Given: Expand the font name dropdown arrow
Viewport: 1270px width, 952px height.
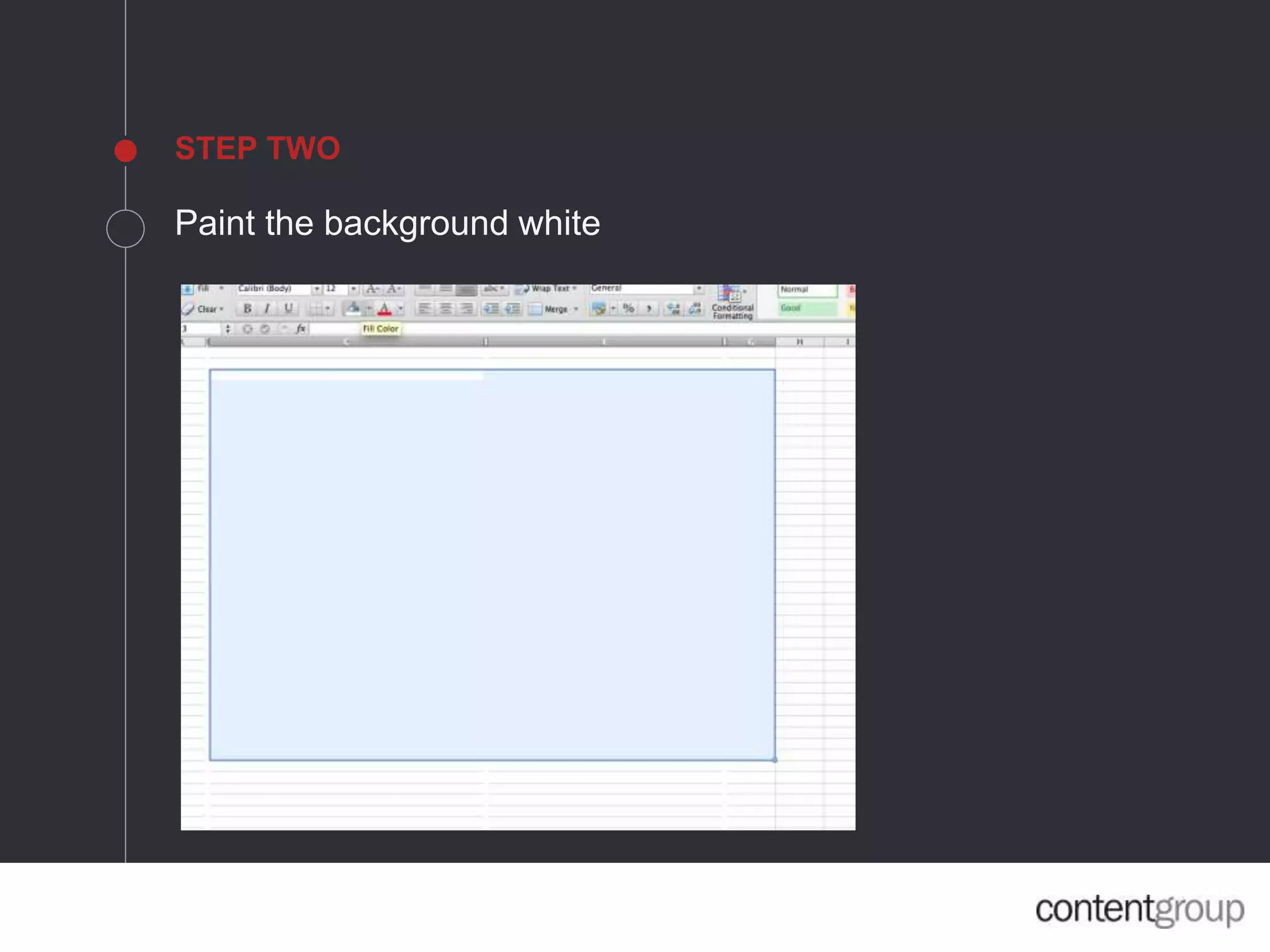Looking at the screenshot, I should [316, 289].
